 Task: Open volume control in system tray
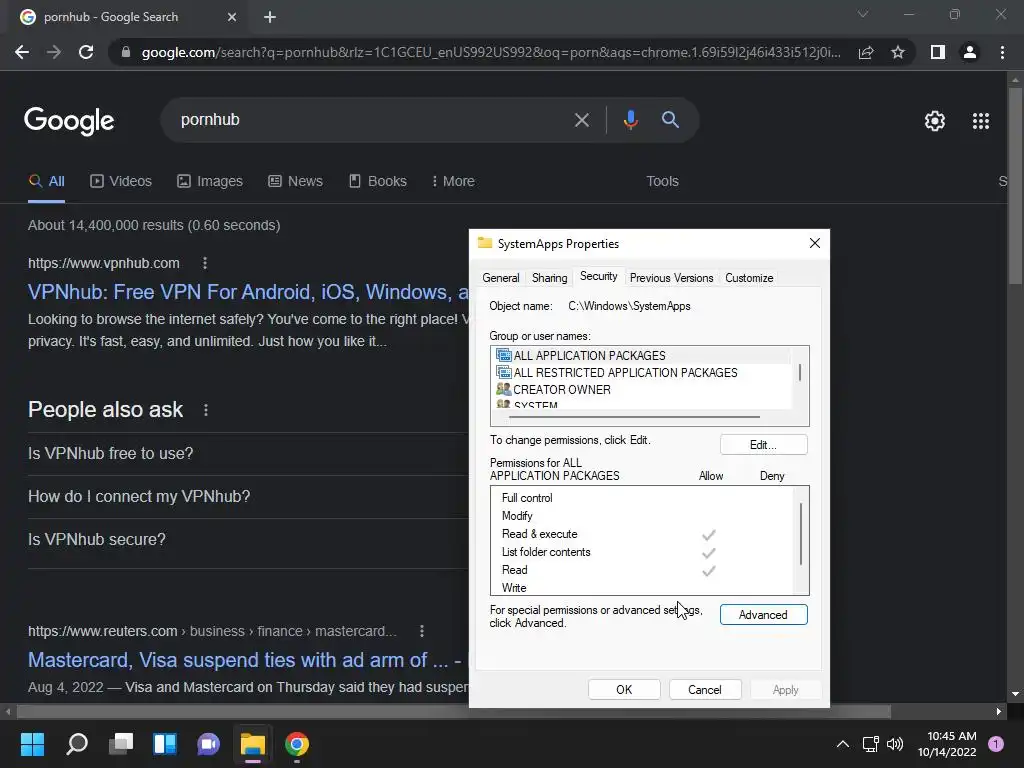[895, 744]
